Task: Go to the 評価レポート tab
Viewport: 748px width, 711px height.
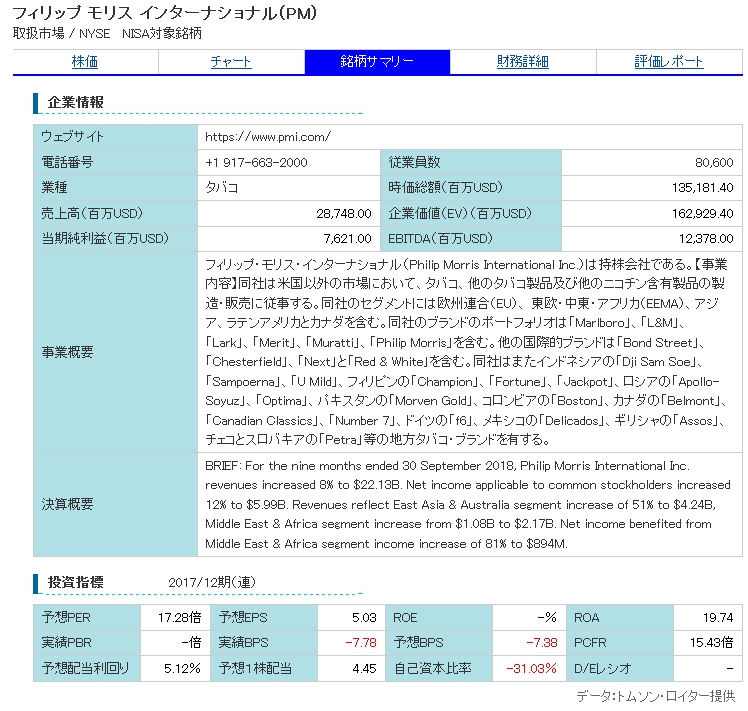Action: (x=669, y=62)
